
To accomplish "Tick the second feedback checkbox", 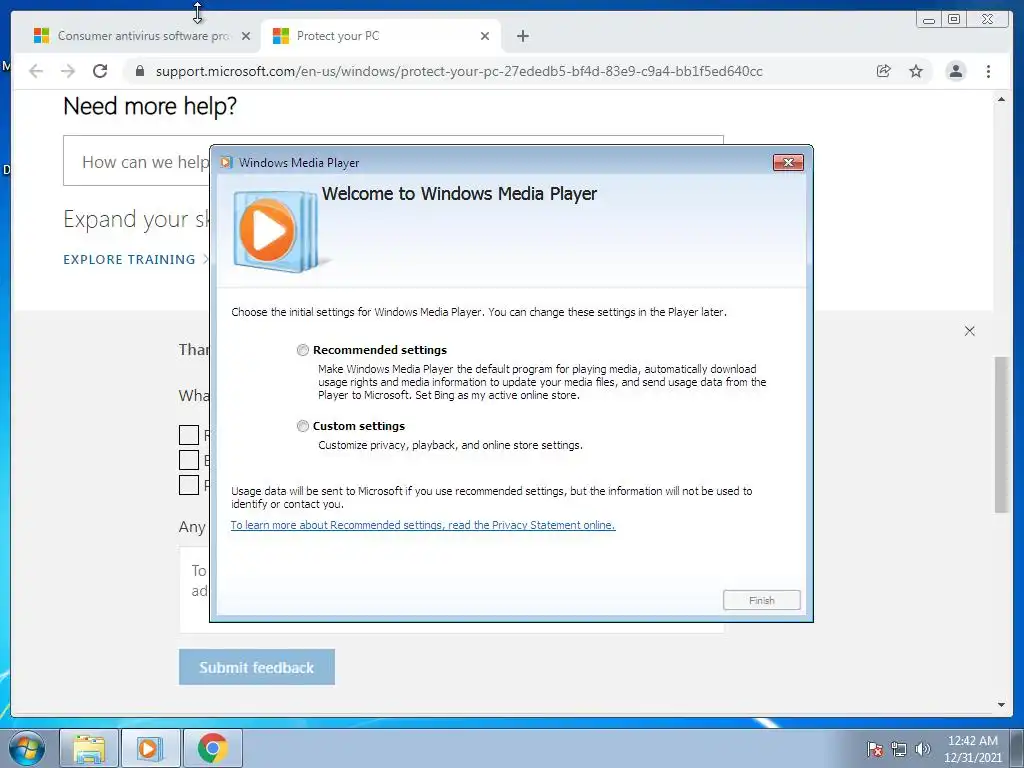I will 189,460.
